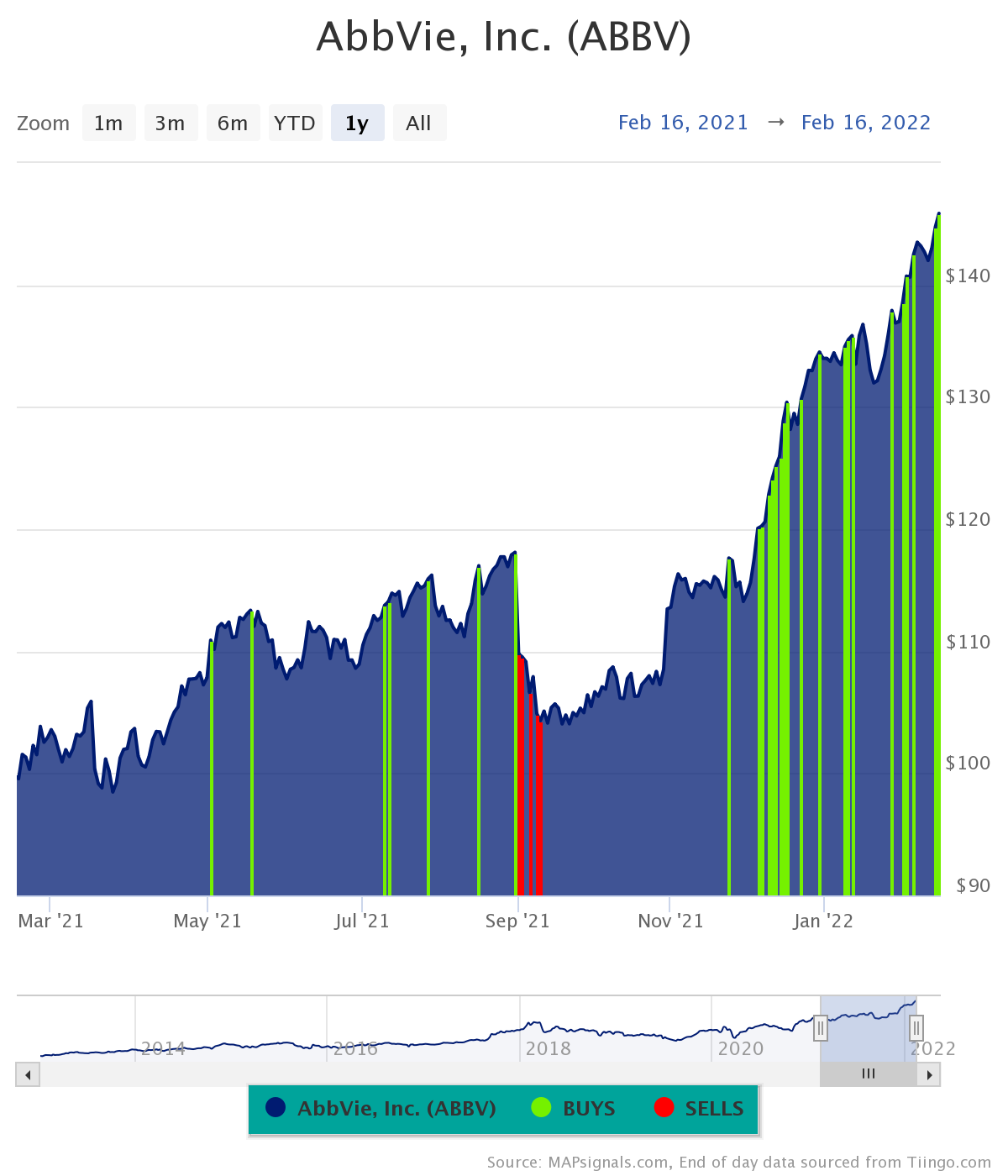Click the AbbVie, Inc. (ABBV) chart title

pyautogui.click(x=504, y=37)
